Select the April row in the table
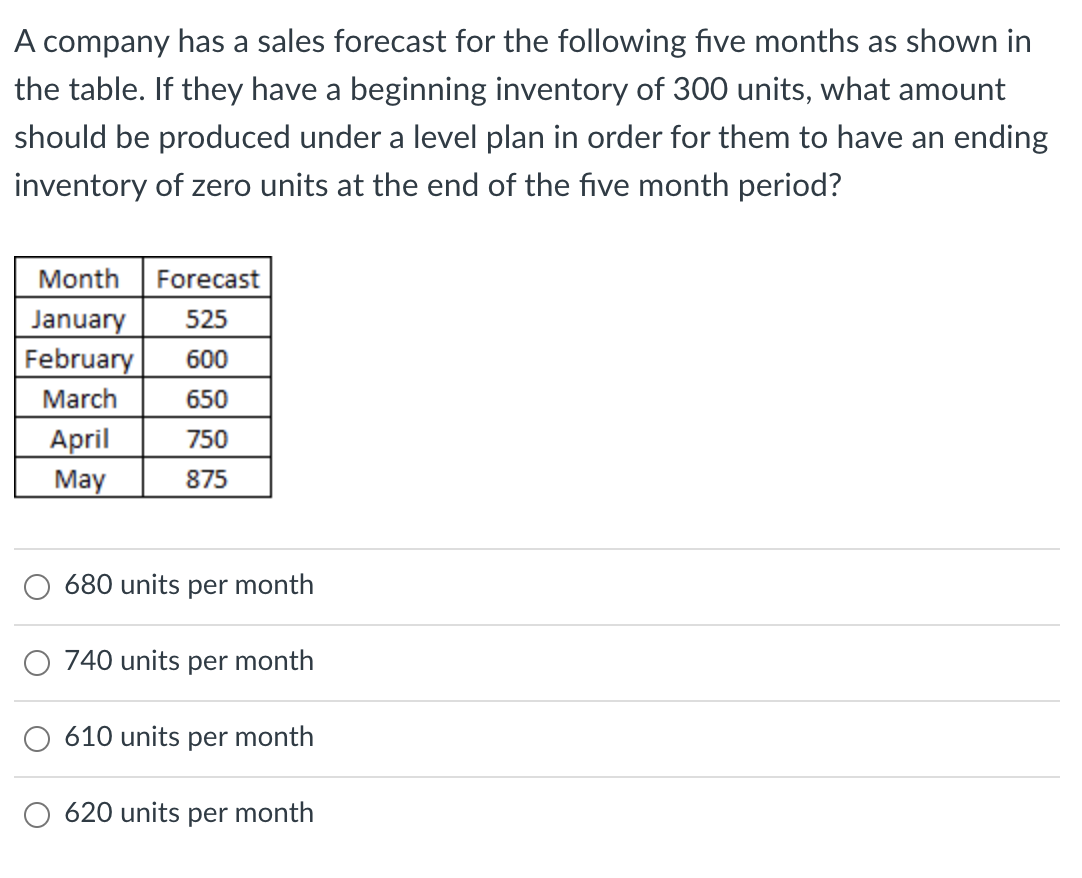The width and height of the screenshot is (1082, 878). point(79,438)
